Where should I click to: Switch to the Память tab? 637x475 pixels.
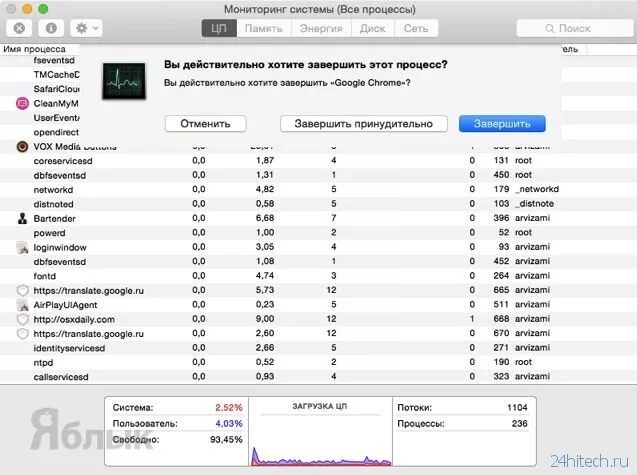pyautogui.click(x=264, y=28)
